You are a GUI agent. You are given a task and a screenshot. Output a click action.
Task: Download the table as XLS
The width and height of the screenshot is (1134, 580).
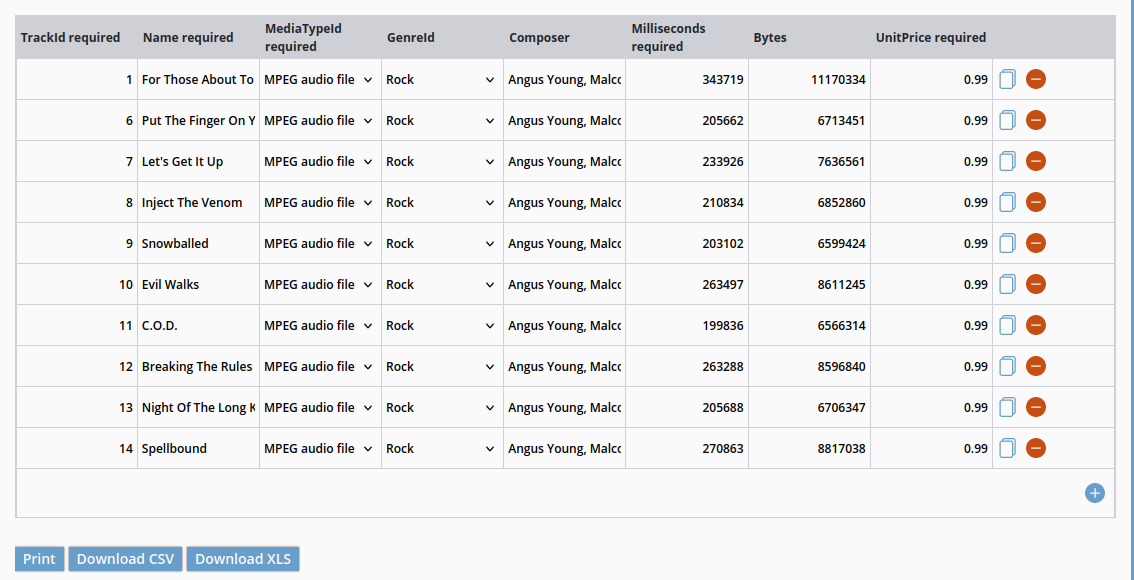coord(243,559)
